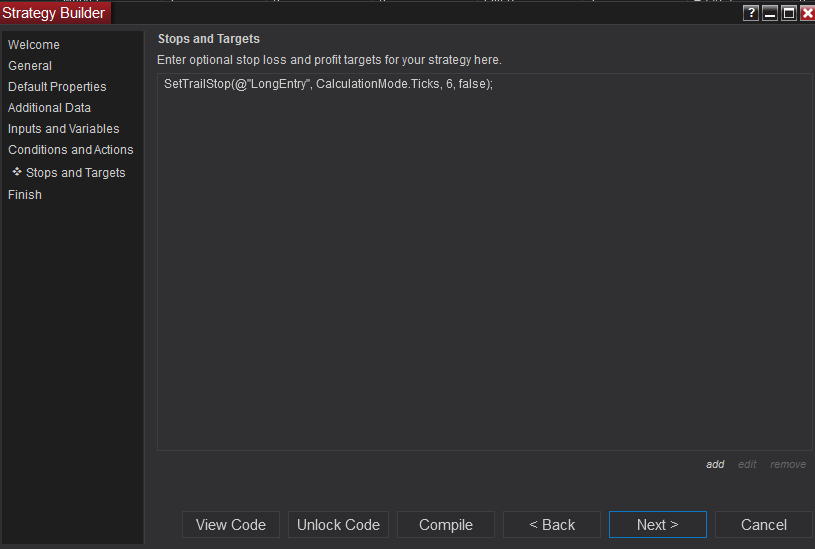This screenshot has height=549, width=815.
Task: Jump to the Finish step
Action: [25, 195]
